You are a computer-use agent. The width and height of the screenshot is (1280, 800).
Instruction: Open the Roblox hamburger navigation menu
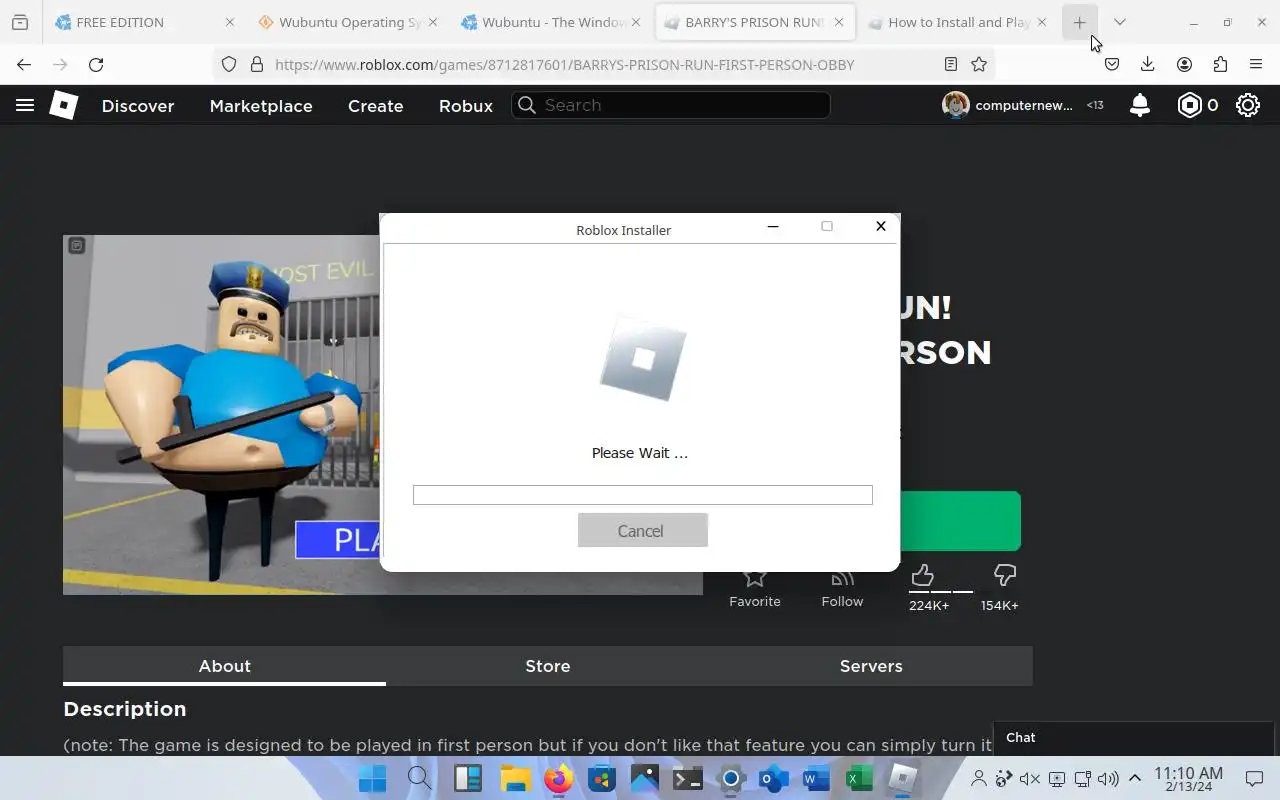25,105
